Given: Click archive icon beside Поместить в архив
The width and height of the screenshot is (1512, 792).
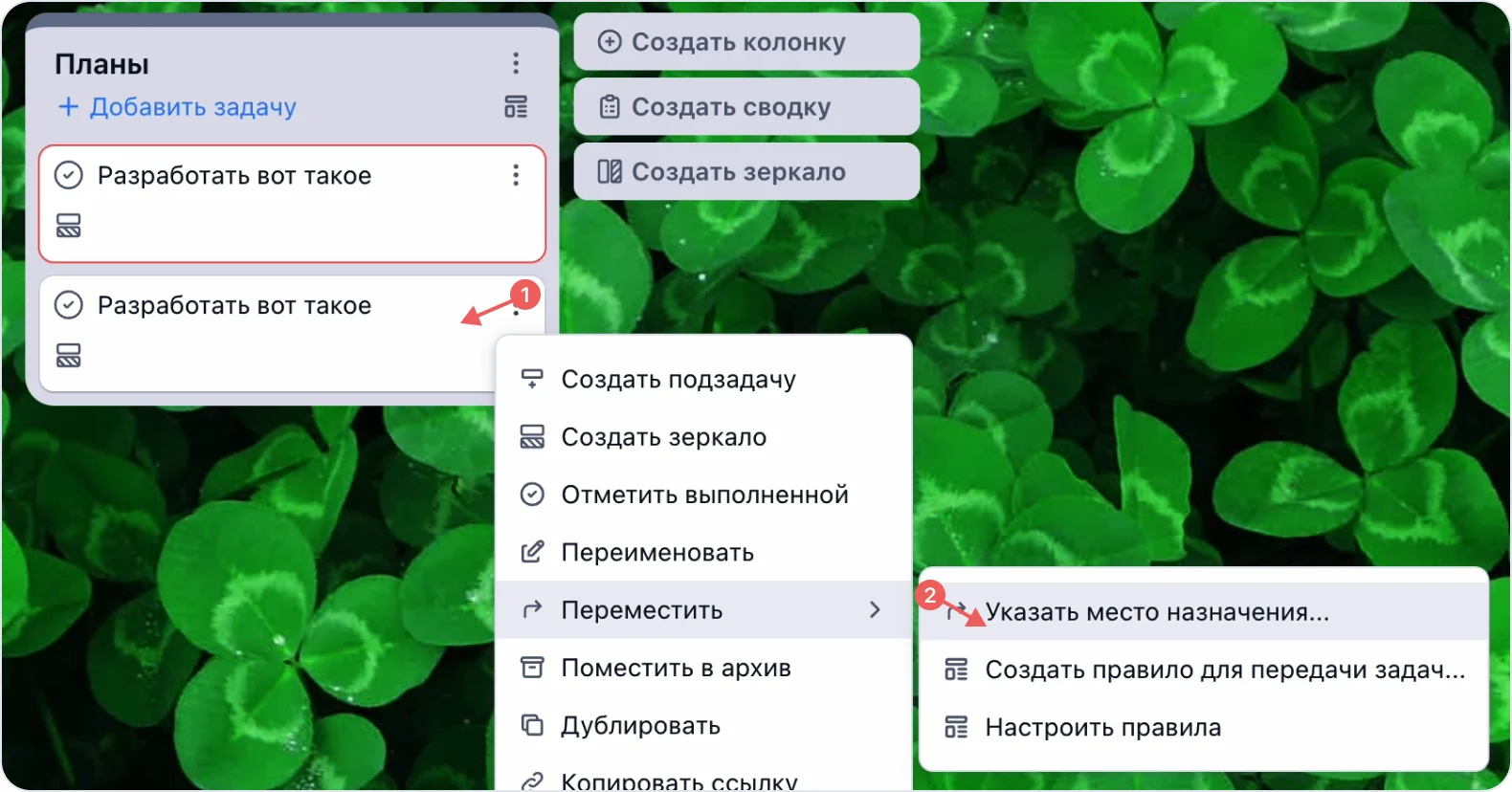Looking at the screenshot, I should point(532,667).
